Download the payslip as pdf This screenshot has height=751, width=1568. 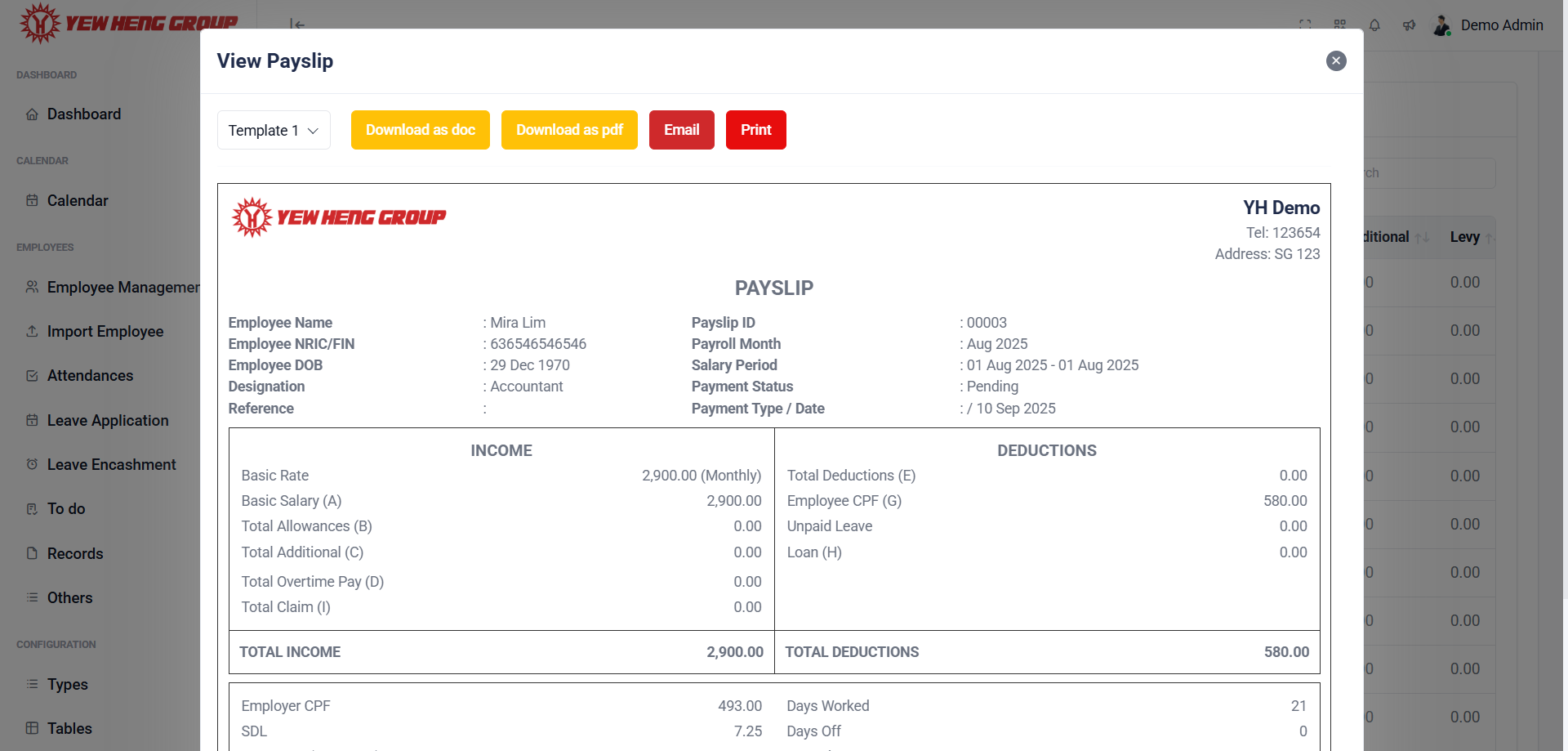point(569,130)
